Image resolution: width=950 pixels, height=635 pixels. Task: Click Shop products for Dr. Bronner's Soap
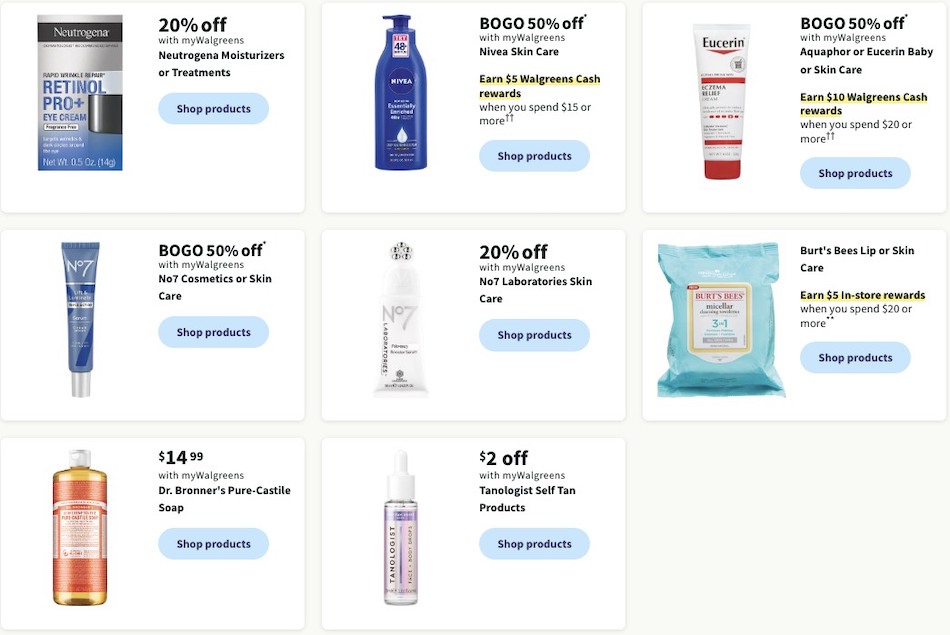[x=213, y=544]
